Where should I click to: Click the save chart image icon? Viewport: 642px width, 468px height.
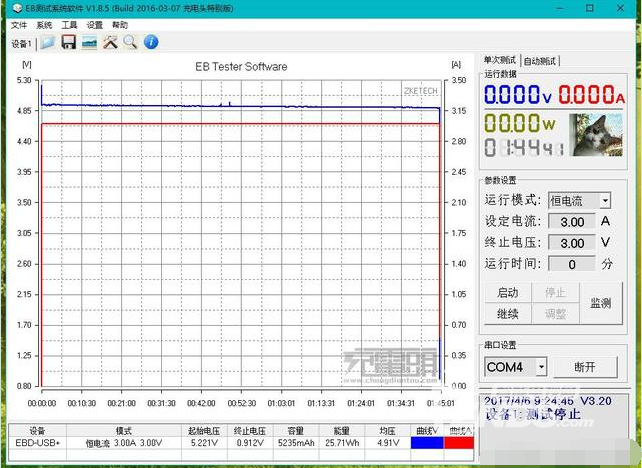89,42
